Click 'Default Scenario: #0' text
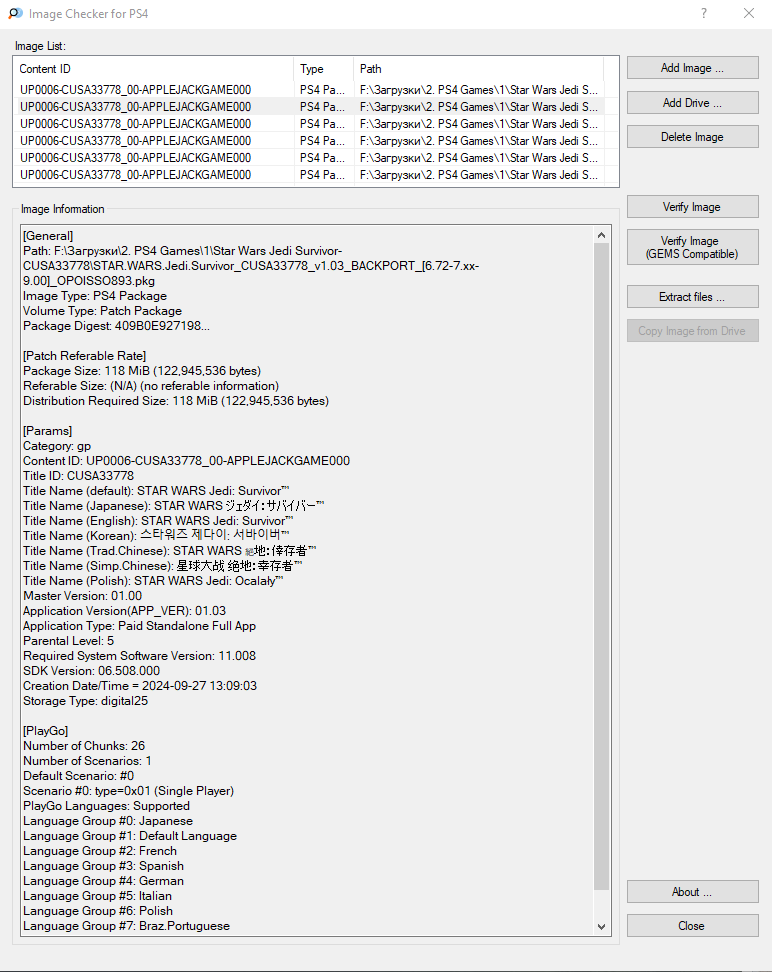Image resolution: width=772 pixels, height=972 pixels. tap(79, 776)
